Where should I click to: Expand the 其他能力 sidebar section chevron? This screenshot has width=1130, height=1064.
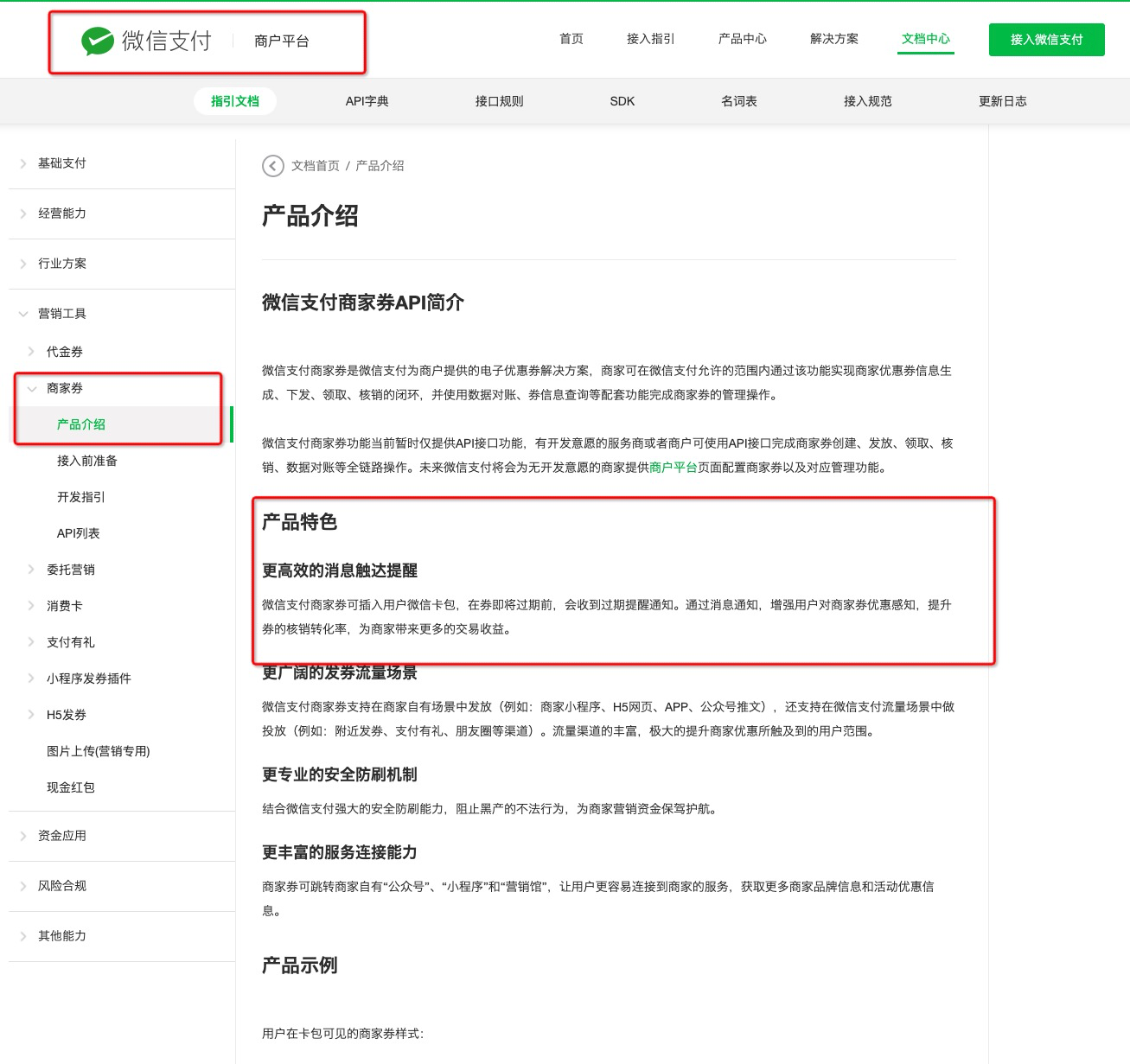coord(23,936)
